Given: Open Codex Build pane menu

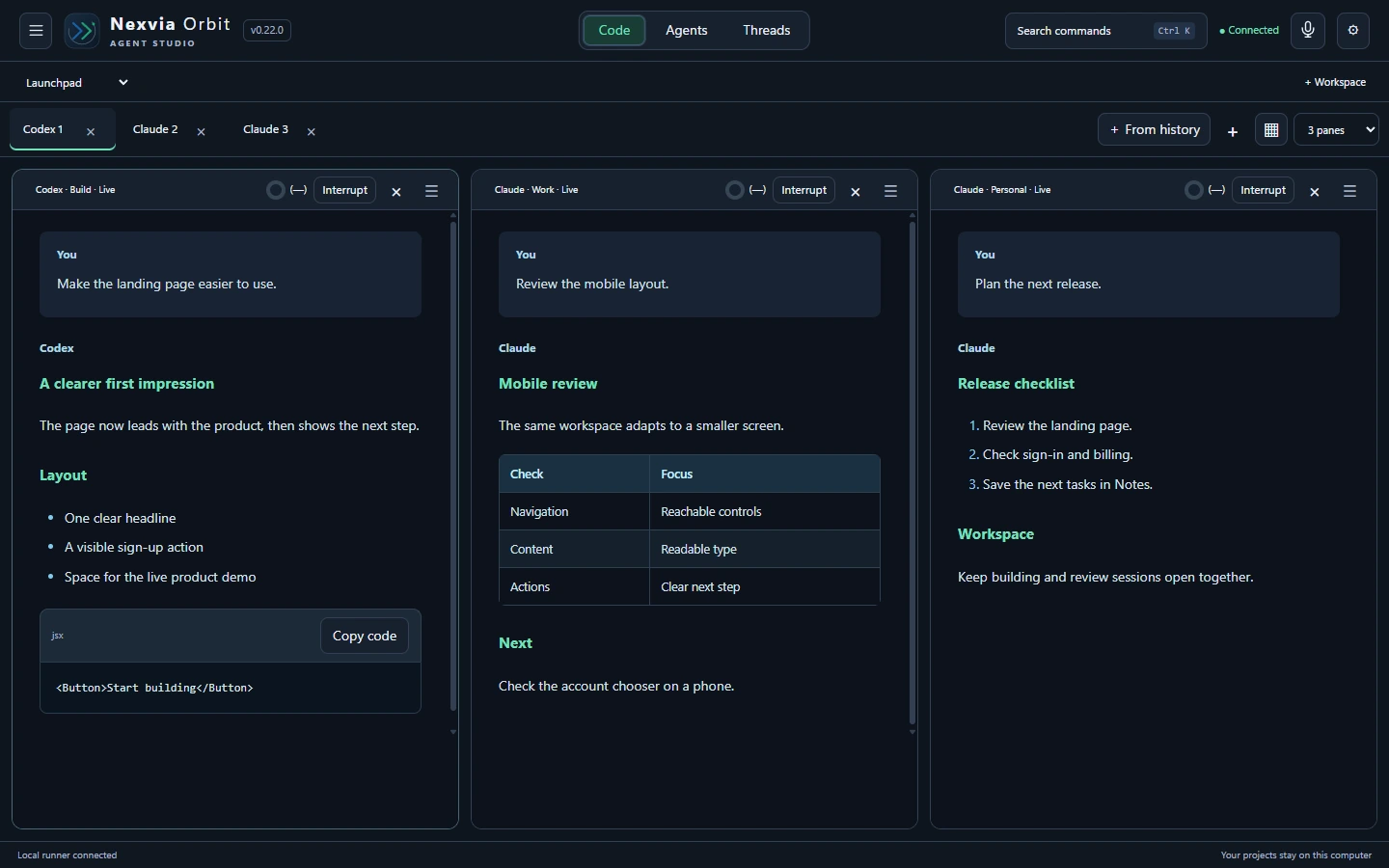Looking at the screenshot, I should (431, 191).
